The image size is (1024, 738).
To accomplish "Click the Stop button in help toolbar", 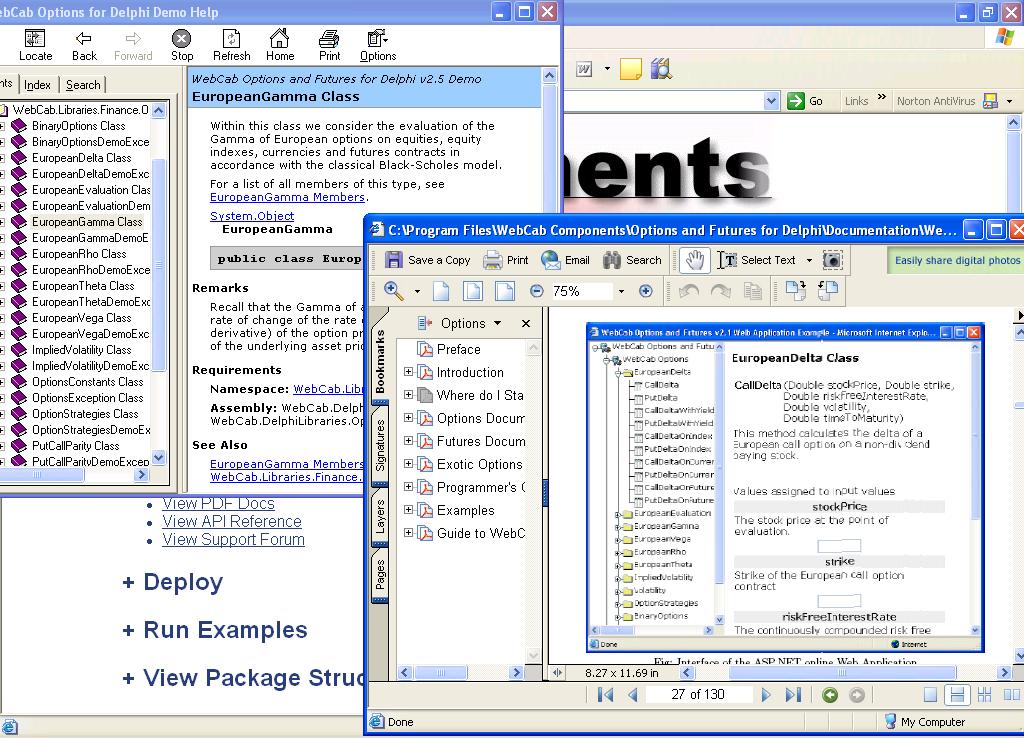I will 182,46.
